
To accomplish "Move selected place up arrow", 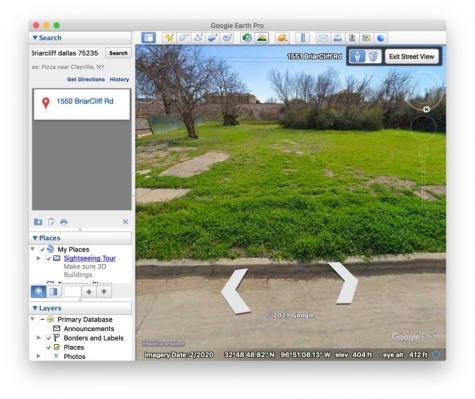I will click(x=89, y=292).
